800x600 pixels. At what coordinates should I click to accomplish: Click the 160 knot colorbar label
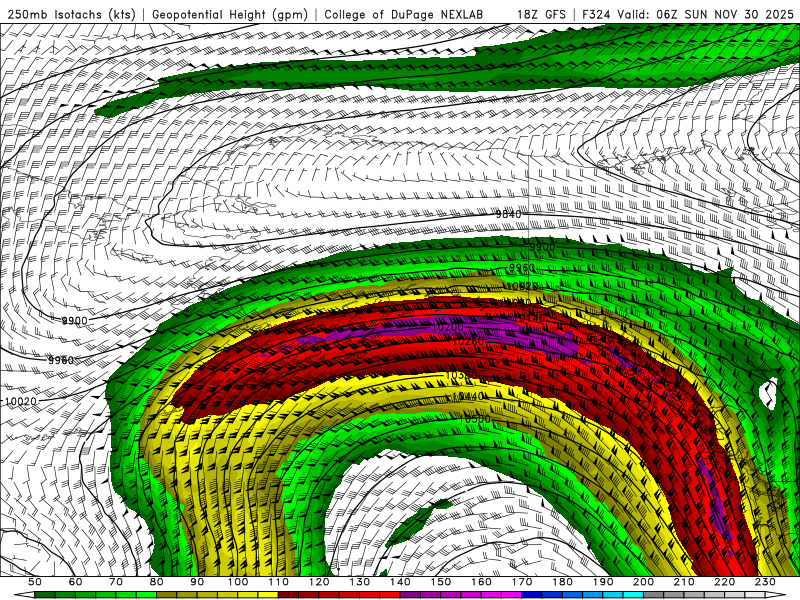(x=482, y=582)
